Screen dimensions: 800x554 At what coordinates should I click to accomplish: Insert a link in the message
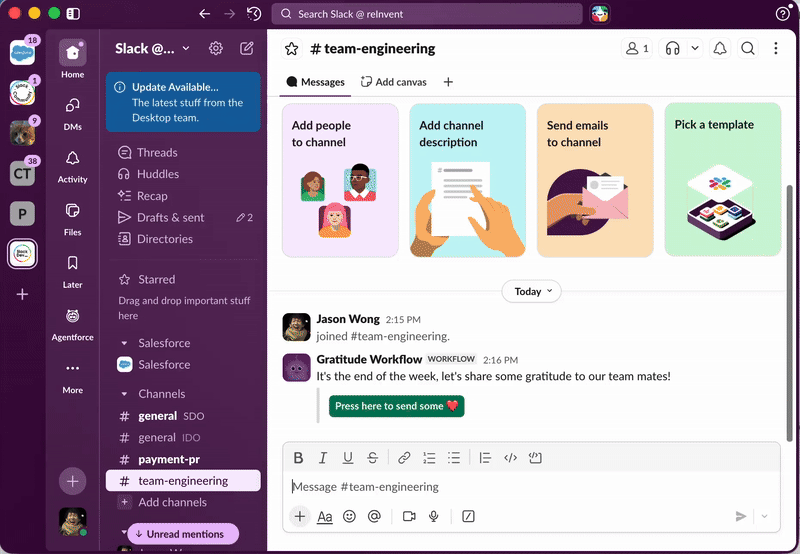pyautogui.click(x=404, y=458)
